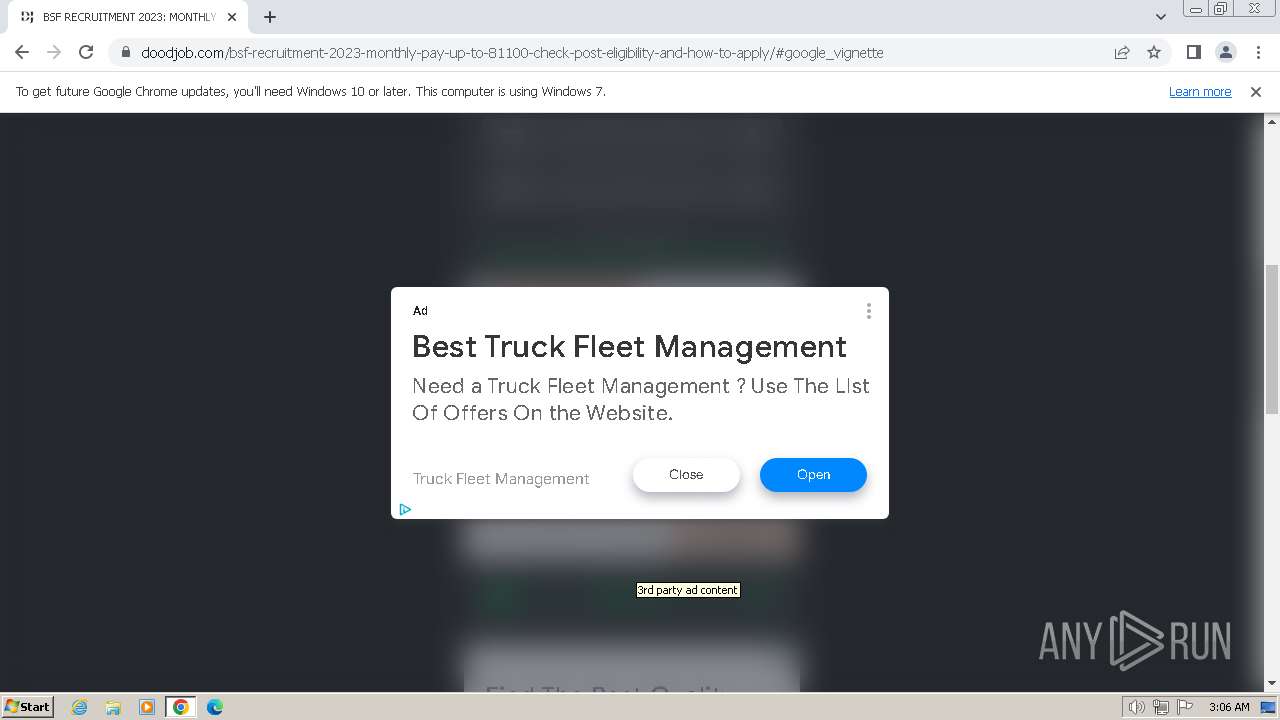View site security lock information
1280x720 pixels.
click(x=126, y=52)
